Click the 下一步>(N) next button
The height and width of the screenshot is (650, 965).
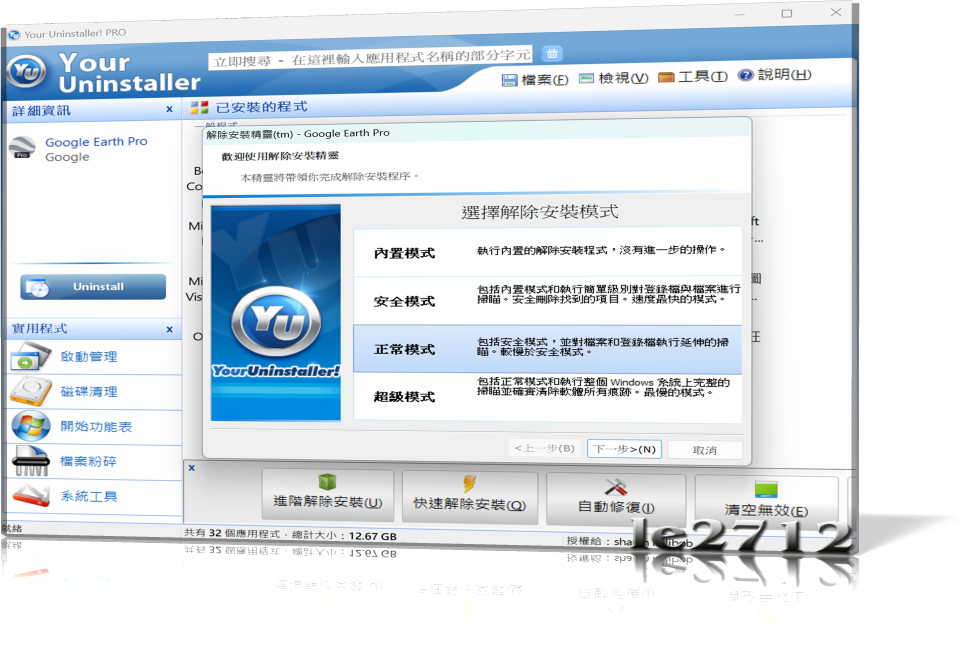pyautogui.click(x=625, y=449)
